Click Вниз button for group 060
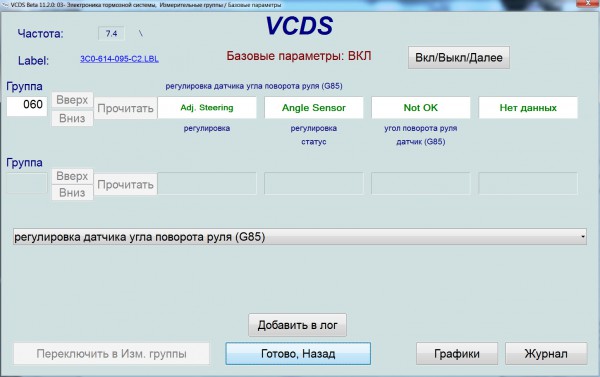The height and width of the screenshot is (377, 600). pos(72,118)
